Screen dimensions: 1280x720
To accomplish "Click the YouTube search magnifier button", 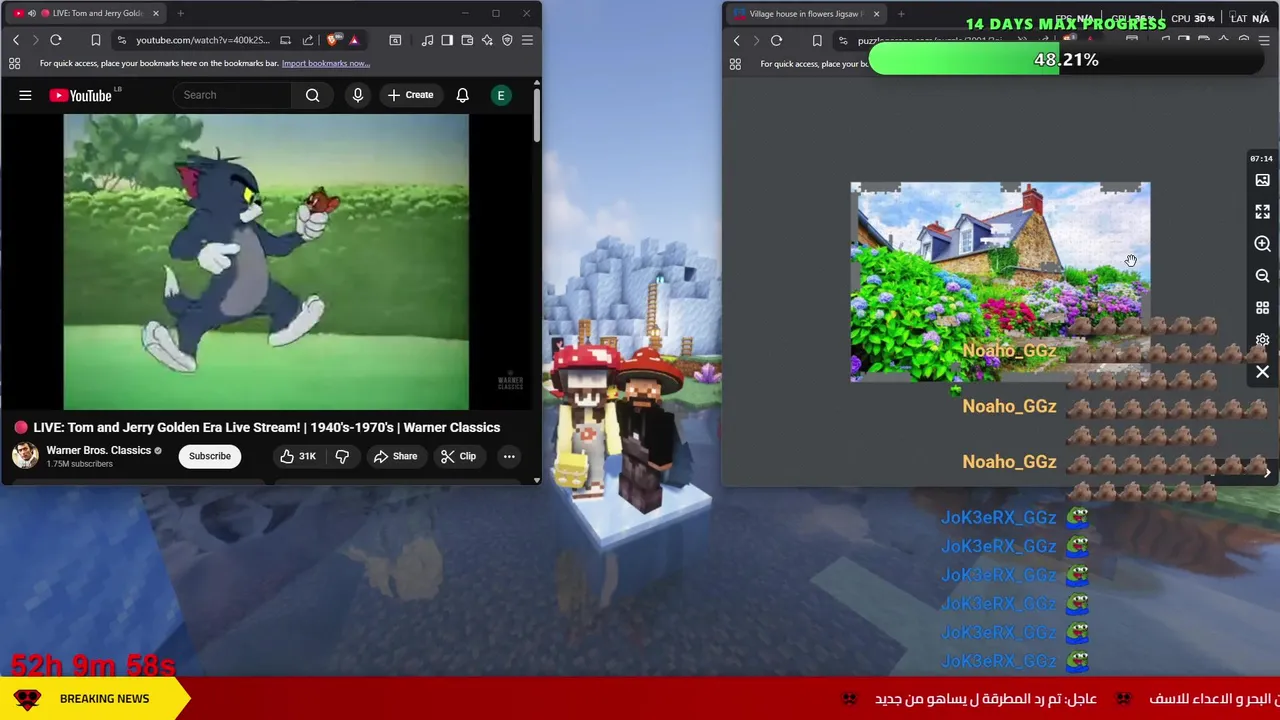I will click(313, 95).
